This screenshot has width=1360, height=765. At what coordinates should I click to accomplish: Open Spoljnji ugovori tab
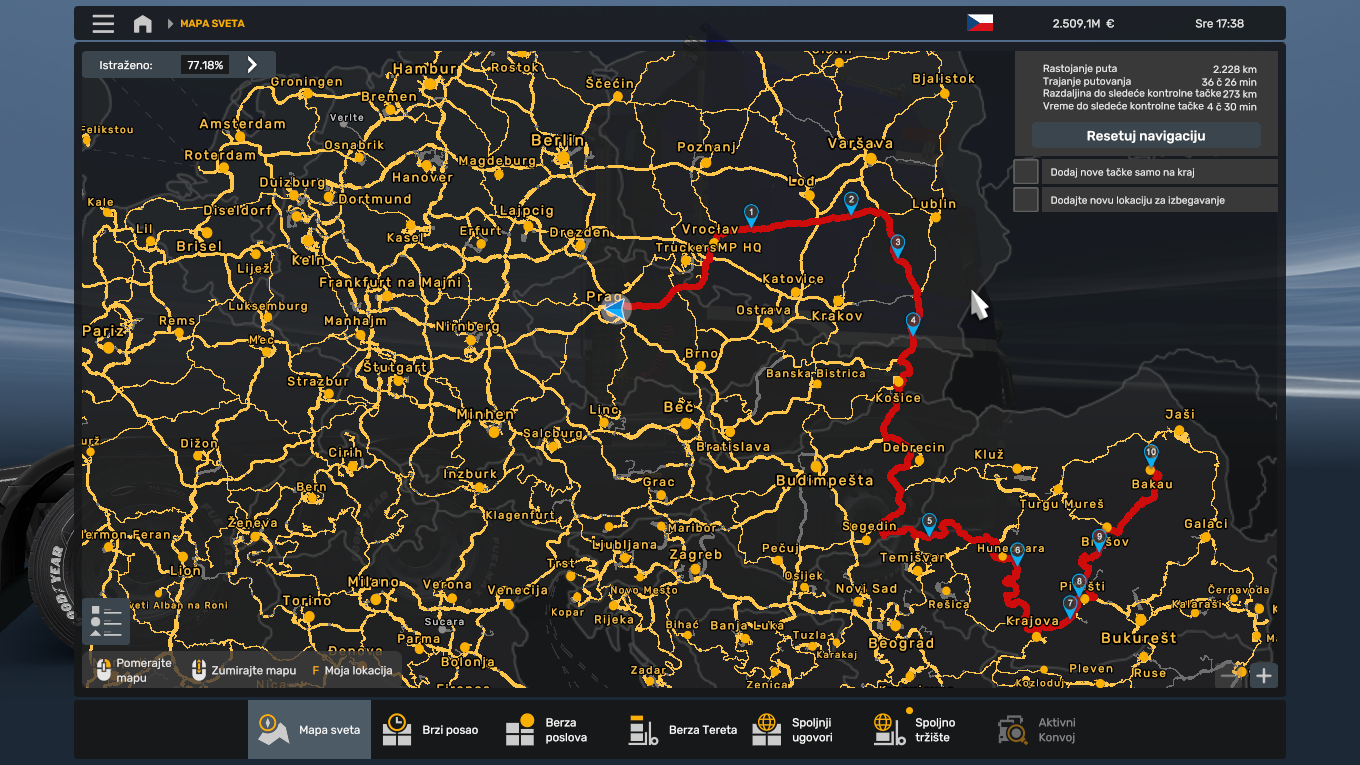[x=804, y=730]
